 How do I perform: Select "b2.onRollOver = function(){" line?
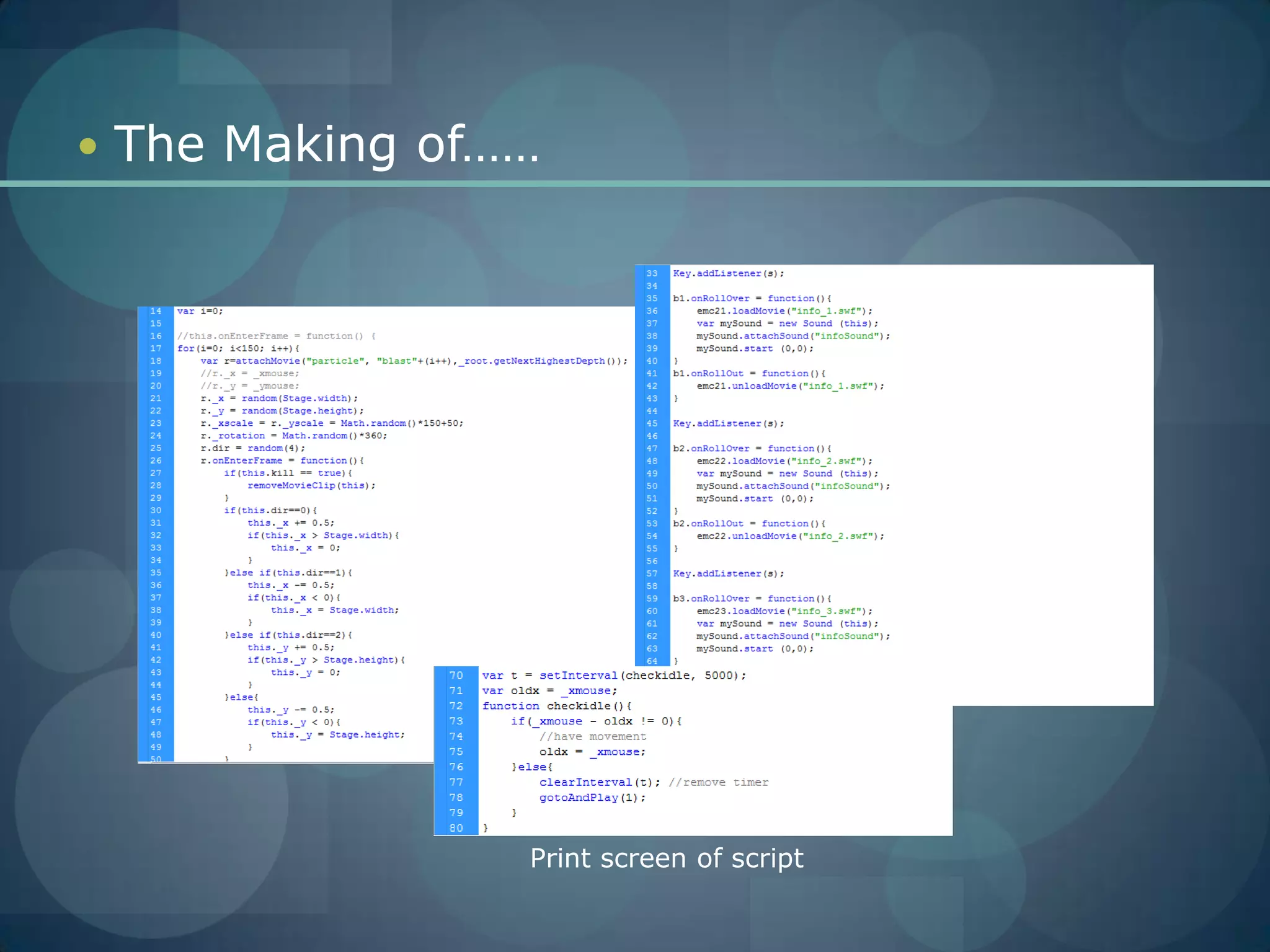pos(752,448)
